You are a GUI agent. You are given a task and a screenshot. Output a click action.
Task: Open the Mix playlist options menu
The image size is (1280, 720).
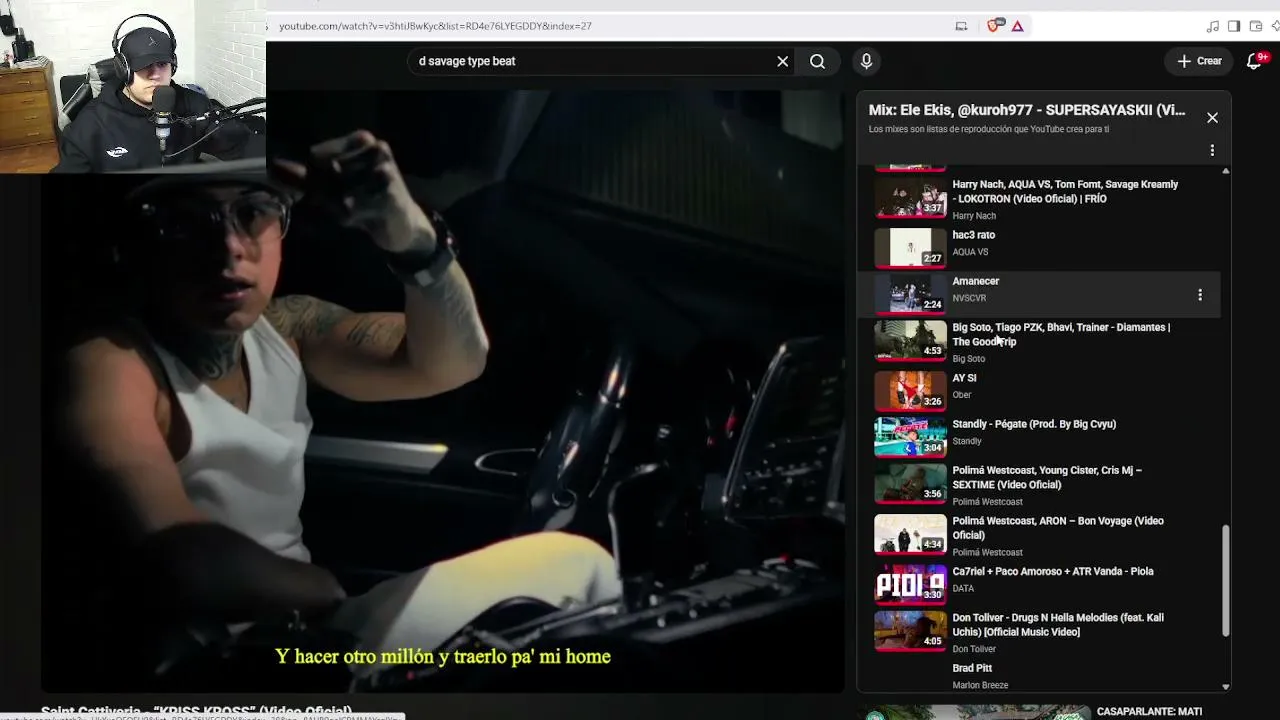[1212, 150]
